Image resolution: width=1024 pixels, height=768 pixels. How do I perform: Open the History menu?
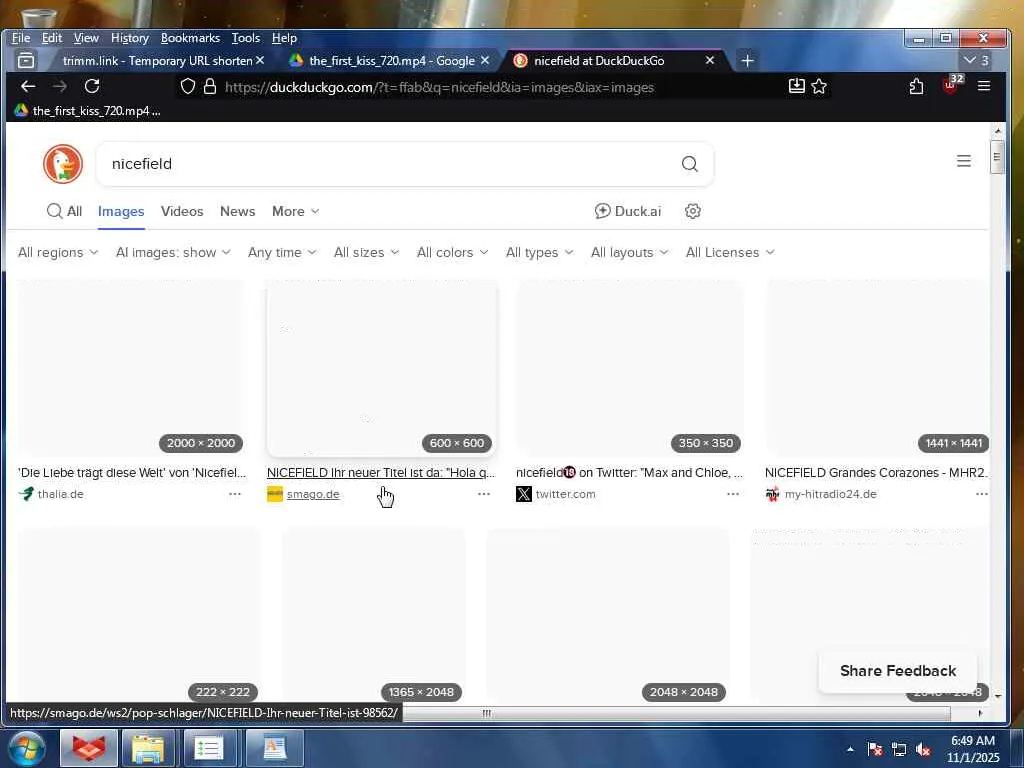click(130, 38)
